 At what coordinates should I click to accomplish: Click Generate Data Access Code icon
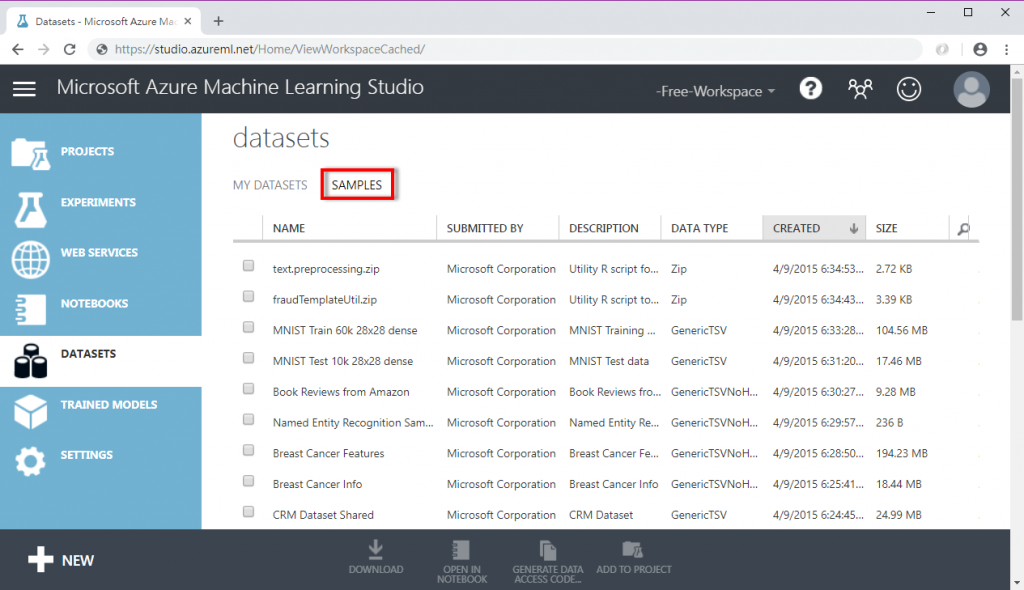tap(547, 550)
